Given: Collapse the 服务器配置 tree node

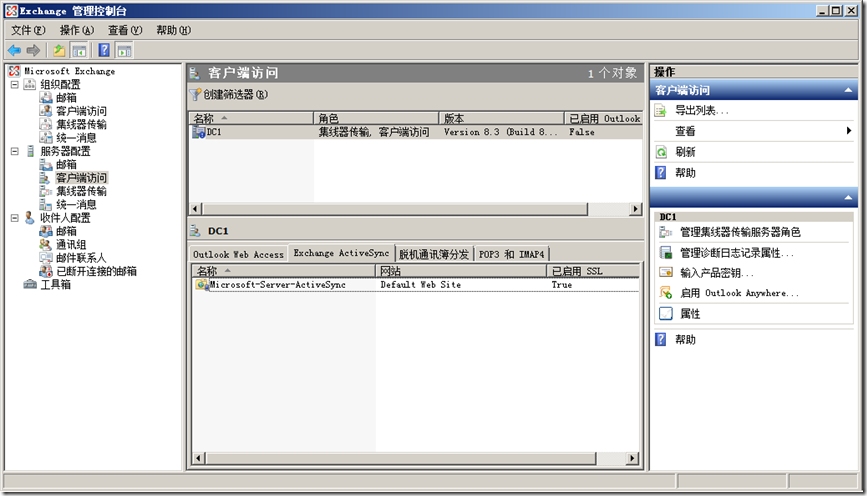Looking at the screenshot, I should (x=15, y=152).
